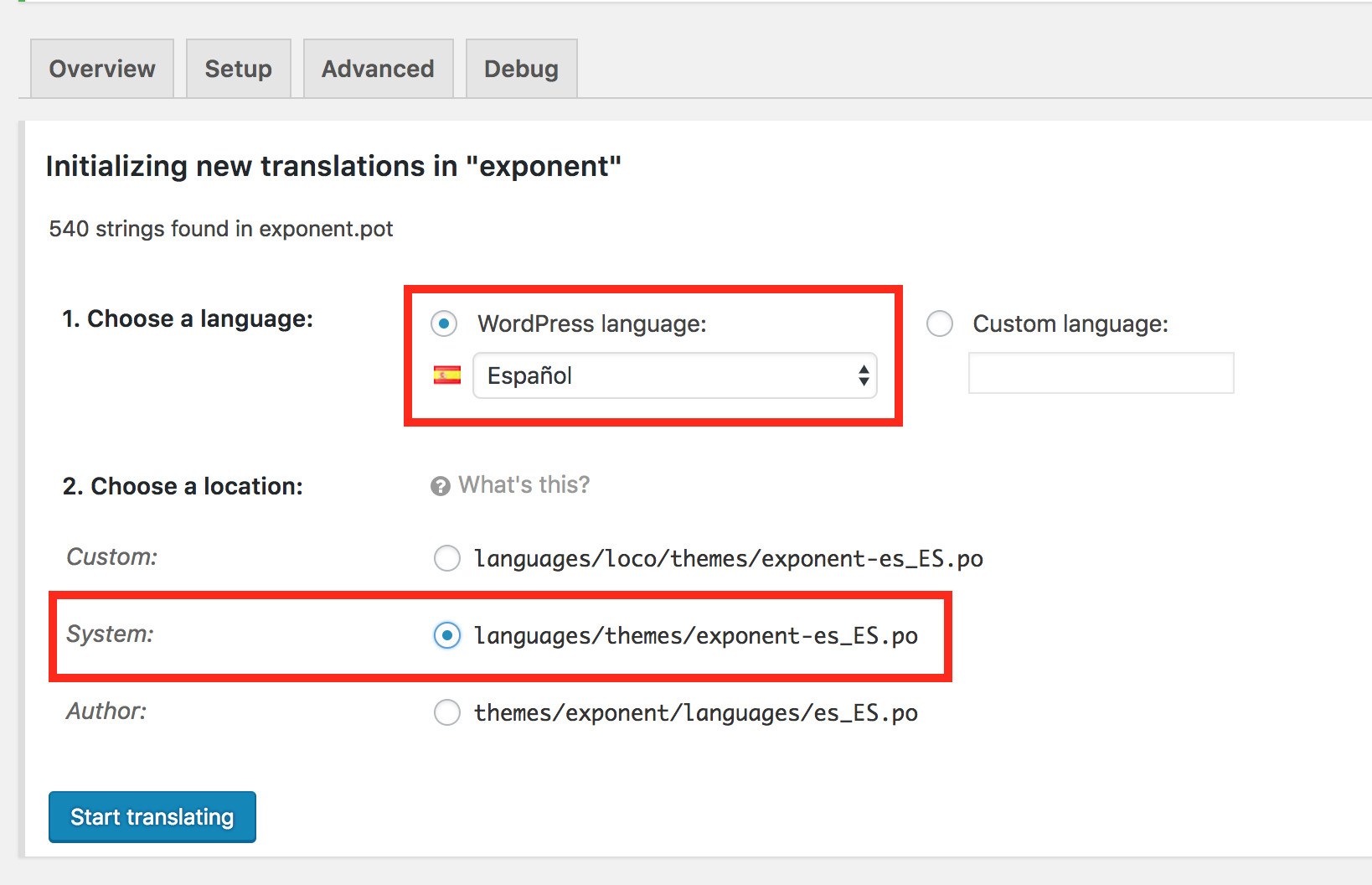Select the Custom location languages/loco/themes path
The height and width of the screenshot is (885, 1372).
[447, 558]
